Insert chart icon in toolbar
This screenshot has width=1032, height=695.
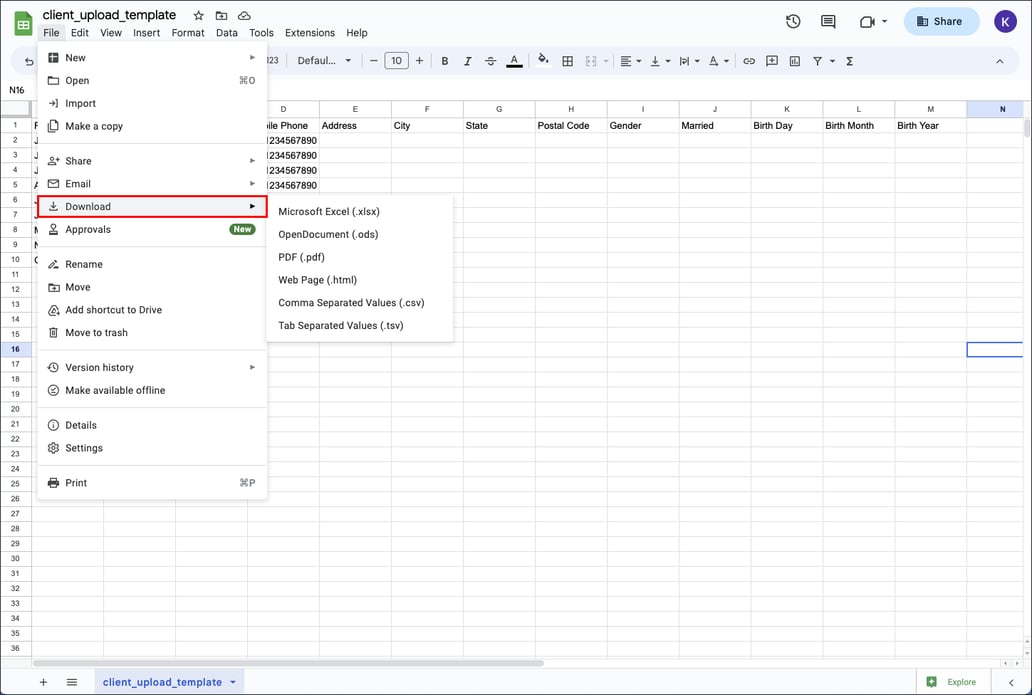point(795,61)
